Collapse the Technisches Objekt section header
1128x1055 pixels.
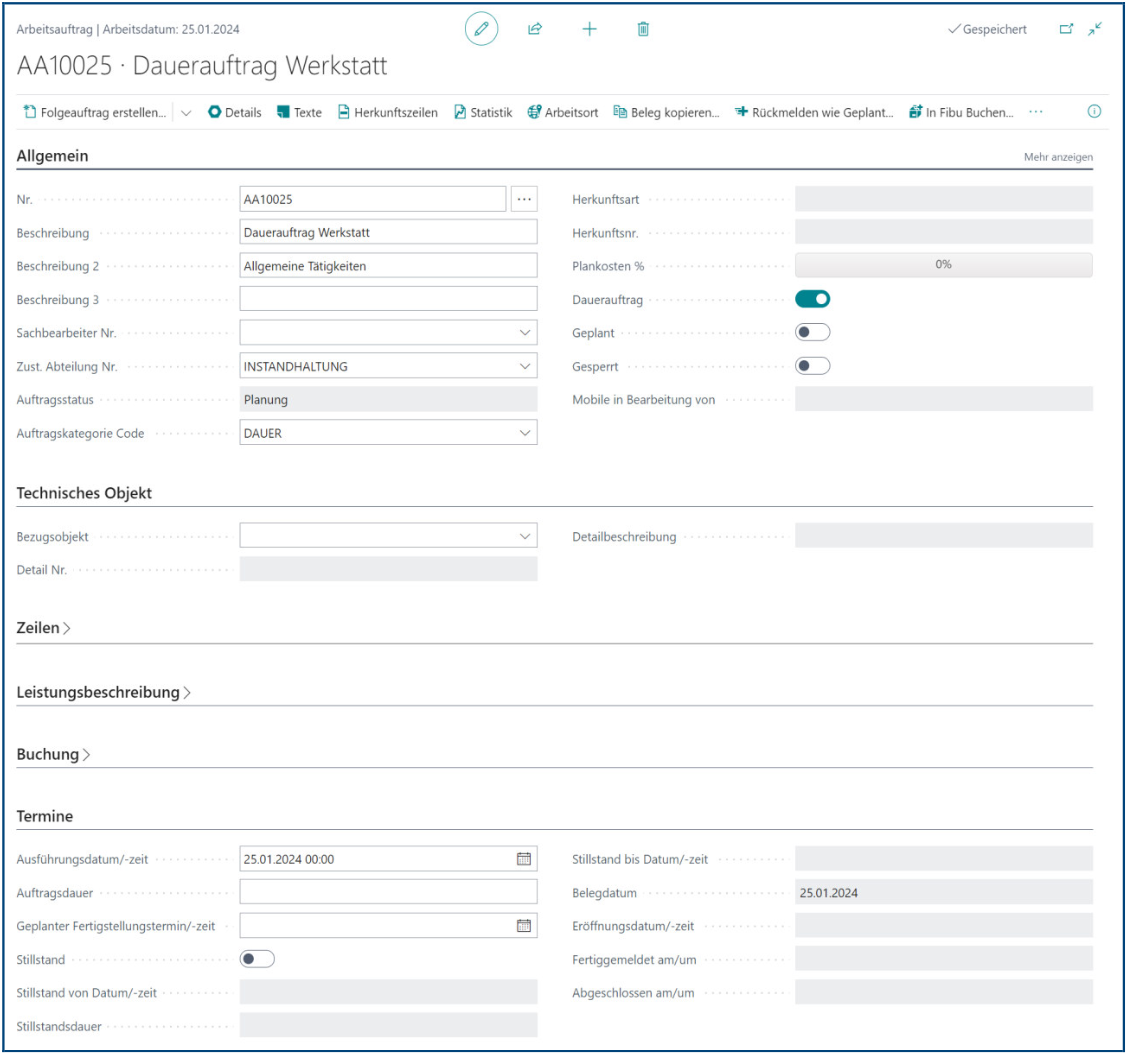pos(84,493)
